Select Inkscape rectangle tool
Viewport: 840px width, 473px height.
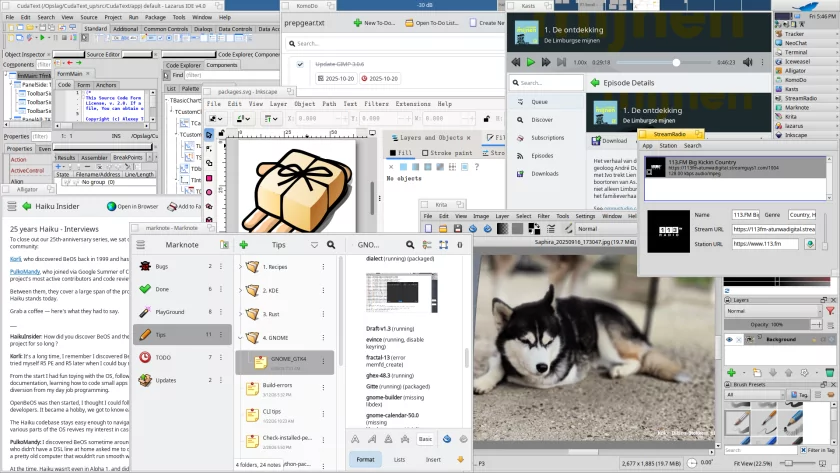click(209, 178)
